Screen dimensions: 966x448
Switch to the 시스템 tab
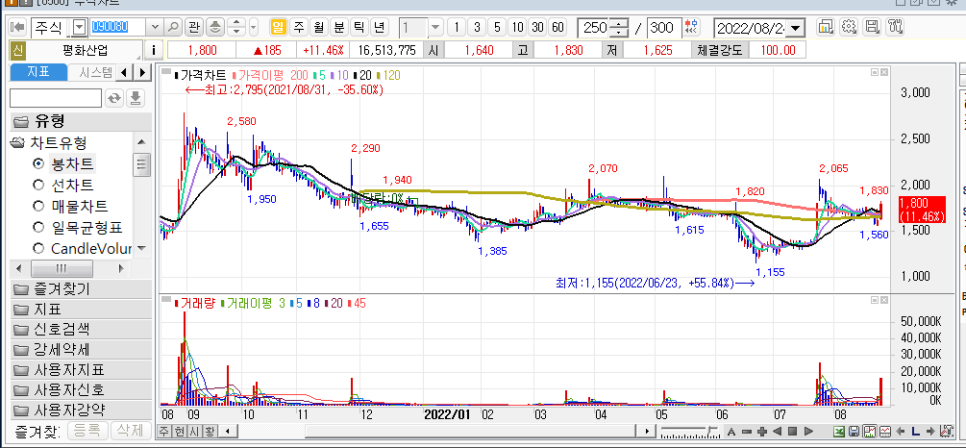click(x=92, y=72)
